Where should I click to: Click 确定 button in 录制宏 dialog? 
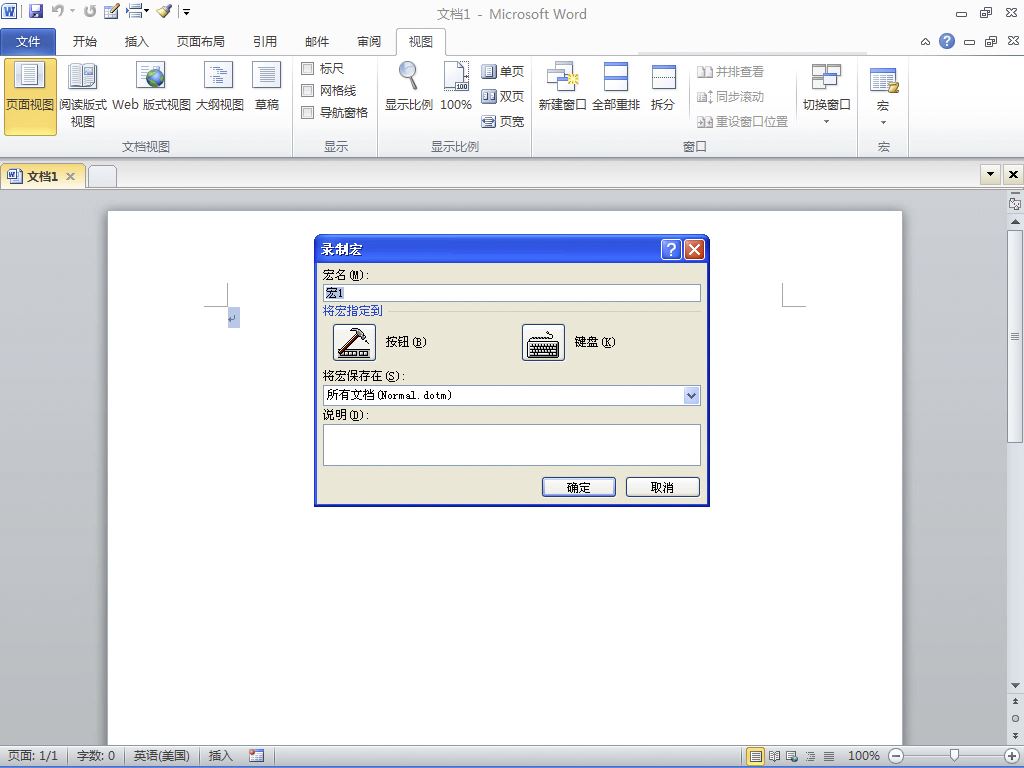point(579,487)
